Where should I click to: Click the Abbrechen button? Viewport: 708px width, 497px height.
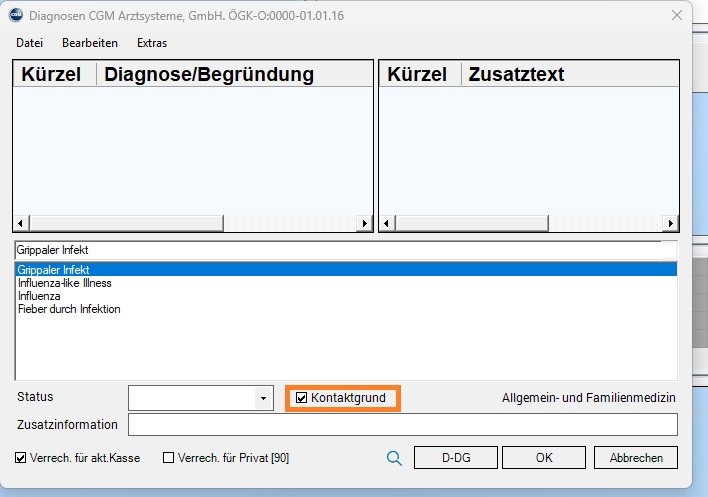point(635,458)
